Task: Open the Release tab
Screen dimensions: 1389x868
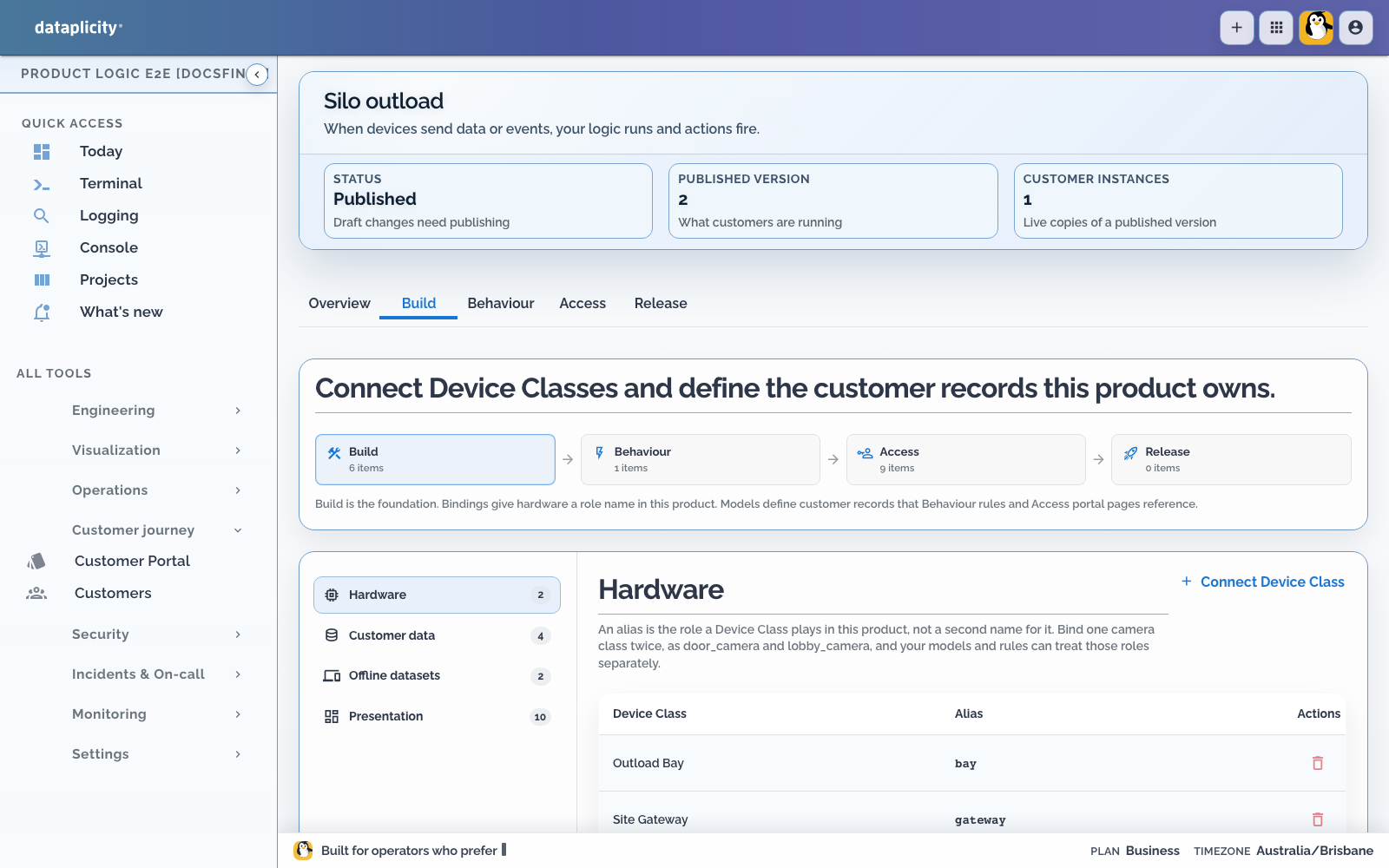Action: click(x=661, y=304)
